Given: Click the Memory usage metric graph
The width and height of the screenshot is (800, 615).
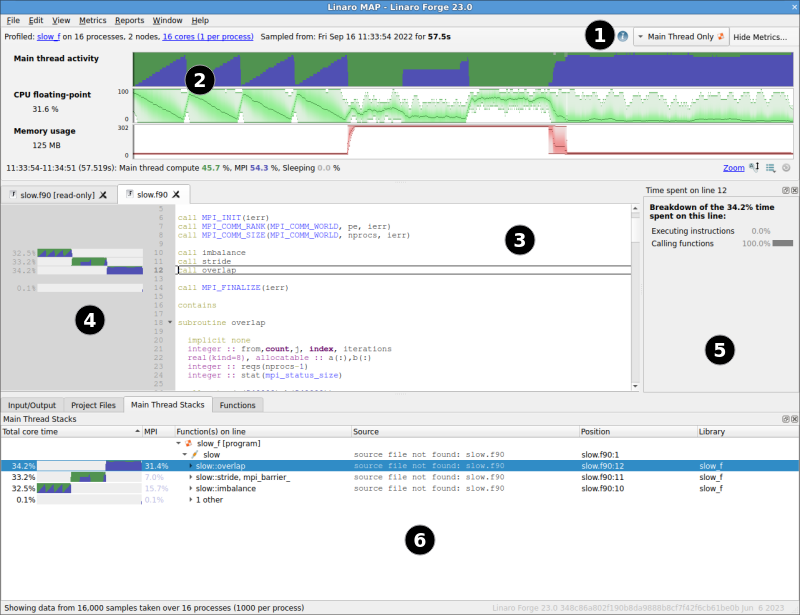Looking at the screenshot, I should (x=463, y=140).
